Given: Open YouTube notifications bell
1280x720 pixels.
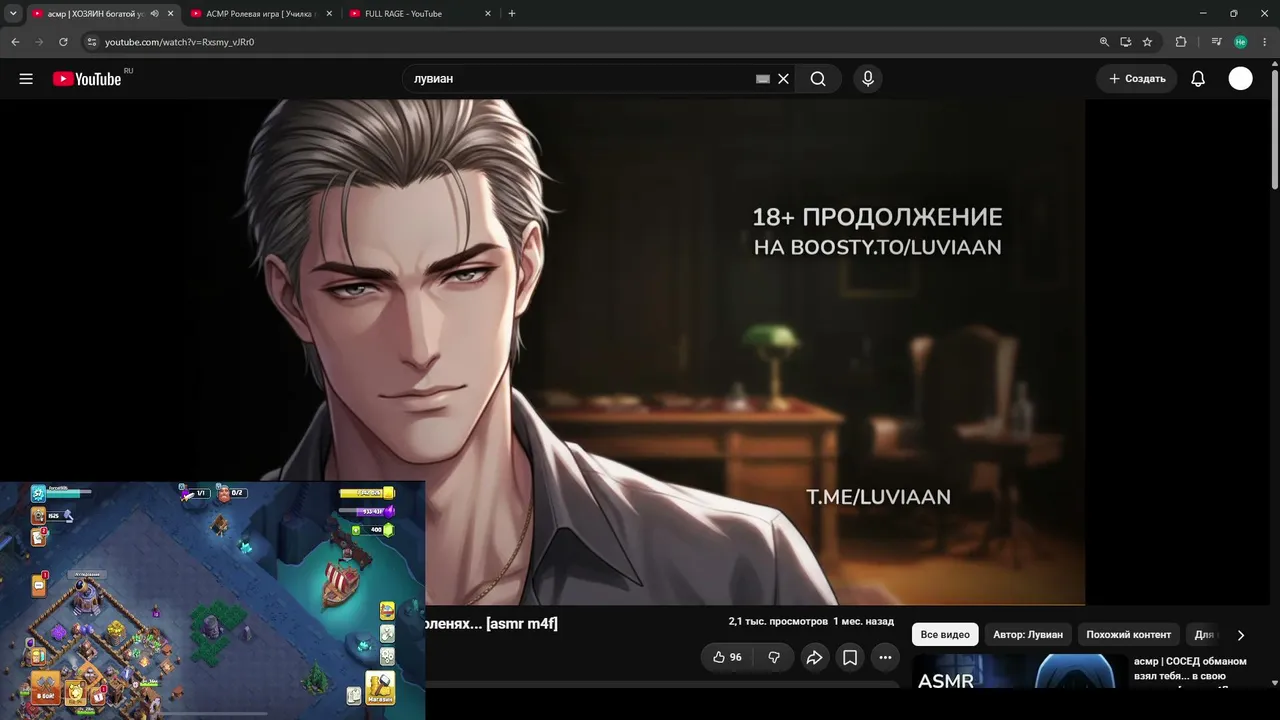Looking at the screenshot, I should tap(1198, 79).
